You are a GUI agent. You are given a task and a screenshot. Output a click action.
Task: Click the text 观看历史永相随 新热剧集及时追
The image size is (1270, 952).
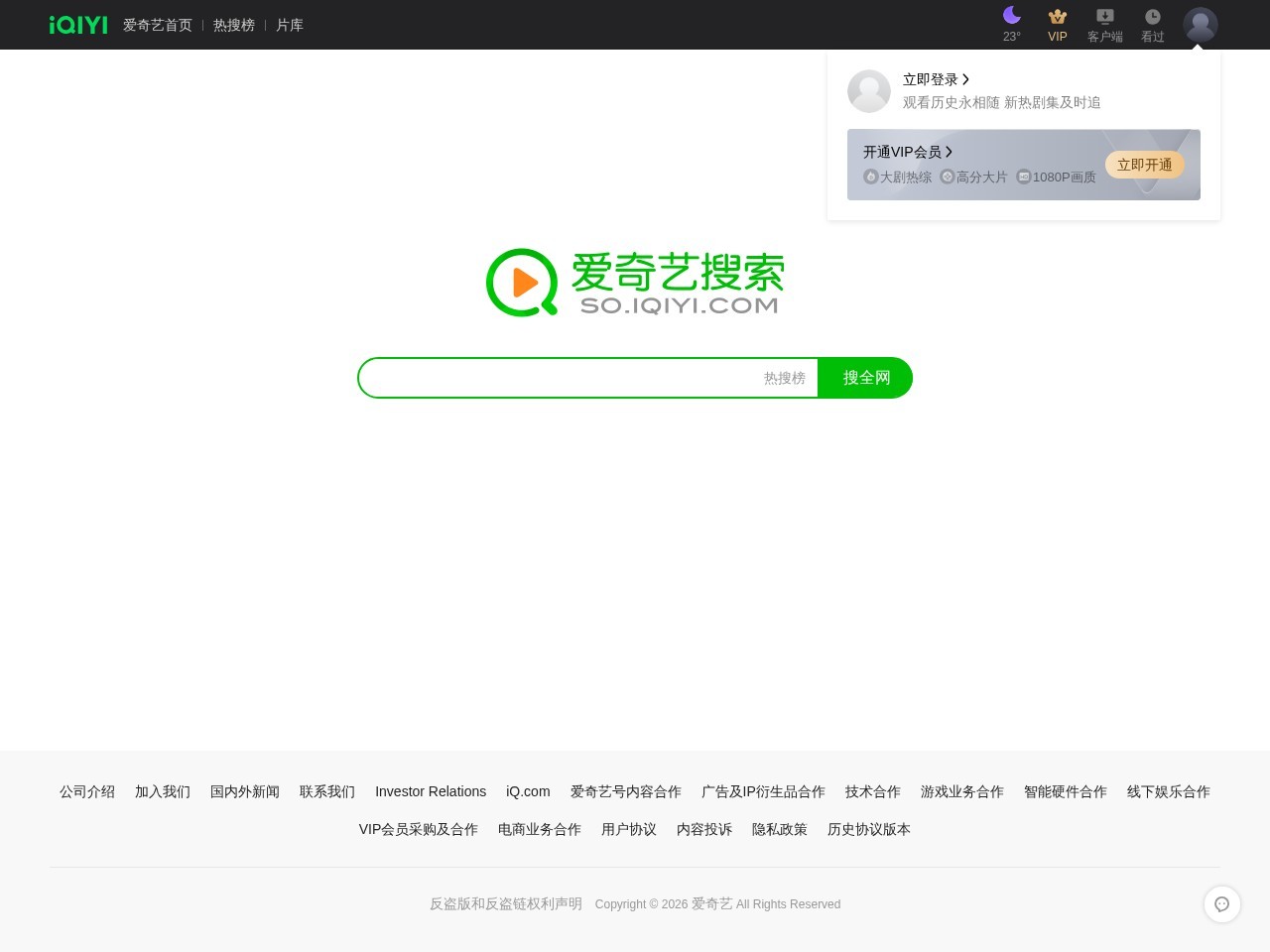coord(1002,102)
